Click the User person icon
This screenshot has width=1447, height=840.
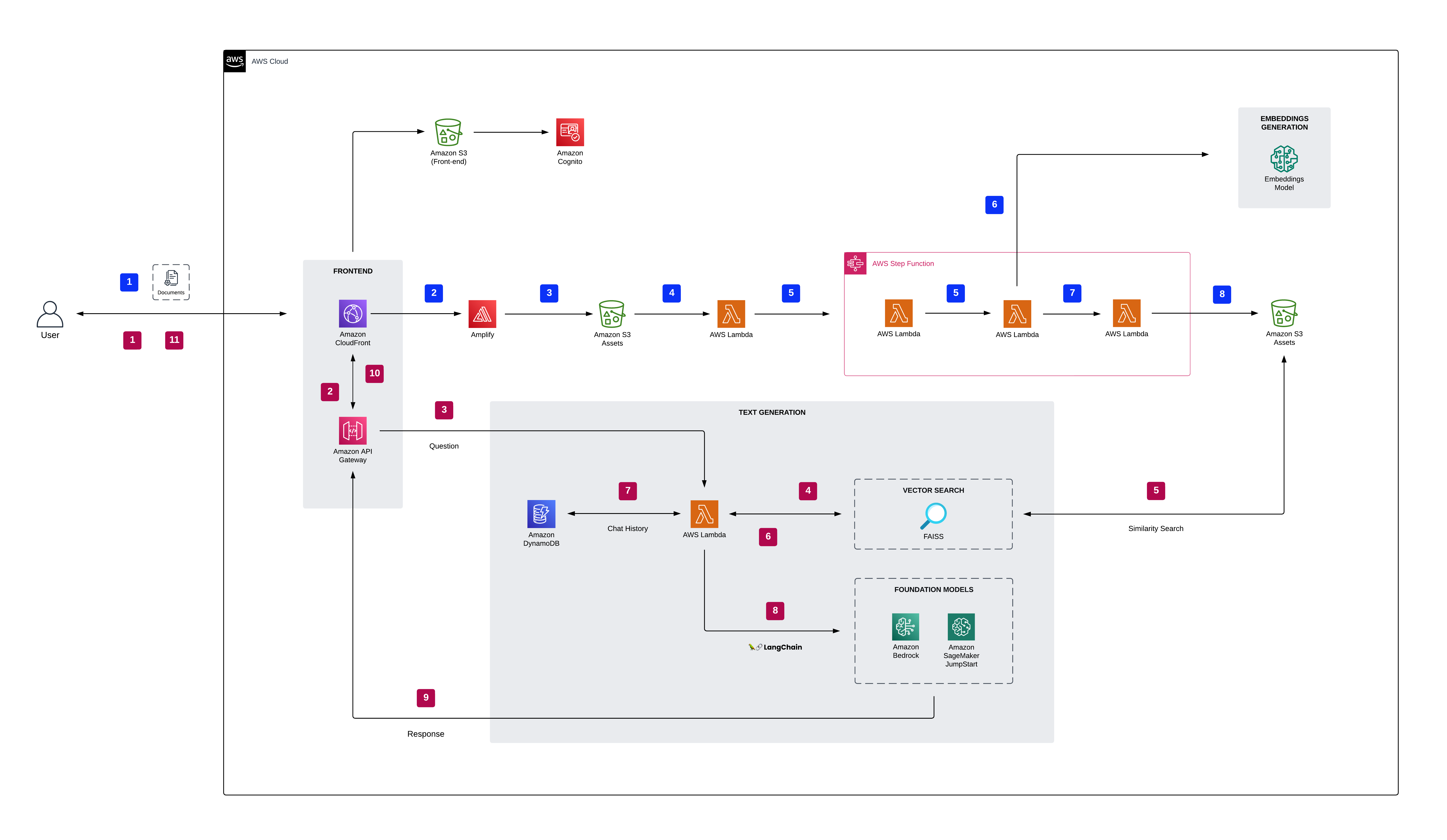50,314
